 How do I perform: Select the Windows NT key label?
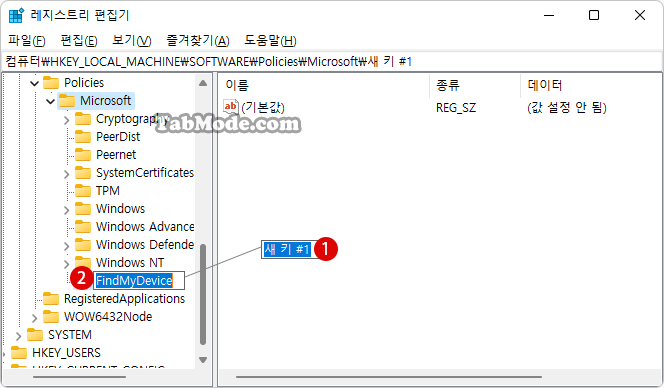pos(130,263)
